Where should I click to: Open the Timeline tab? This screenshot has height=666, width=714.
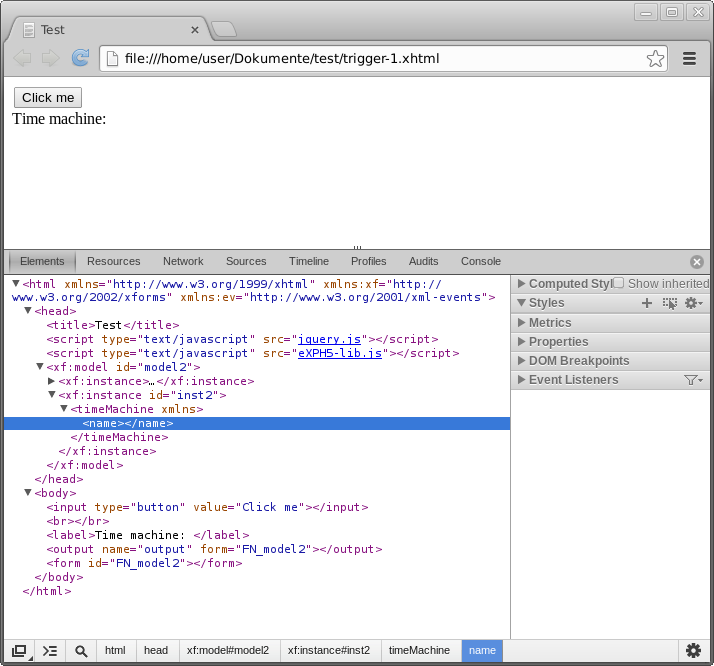309,261
